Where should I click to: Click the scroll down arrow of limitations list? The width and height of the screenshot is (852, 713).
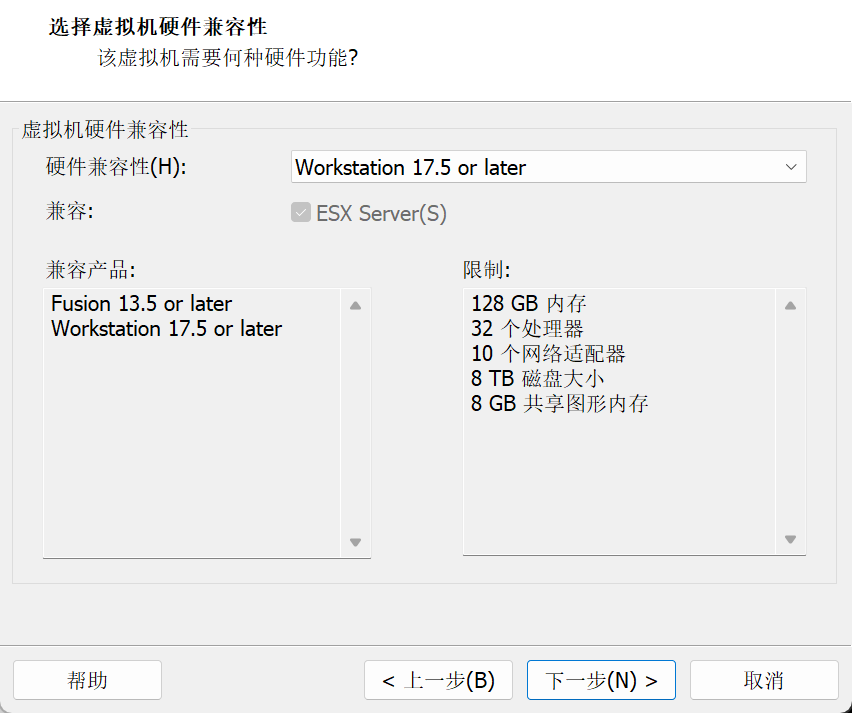(791, 539)
